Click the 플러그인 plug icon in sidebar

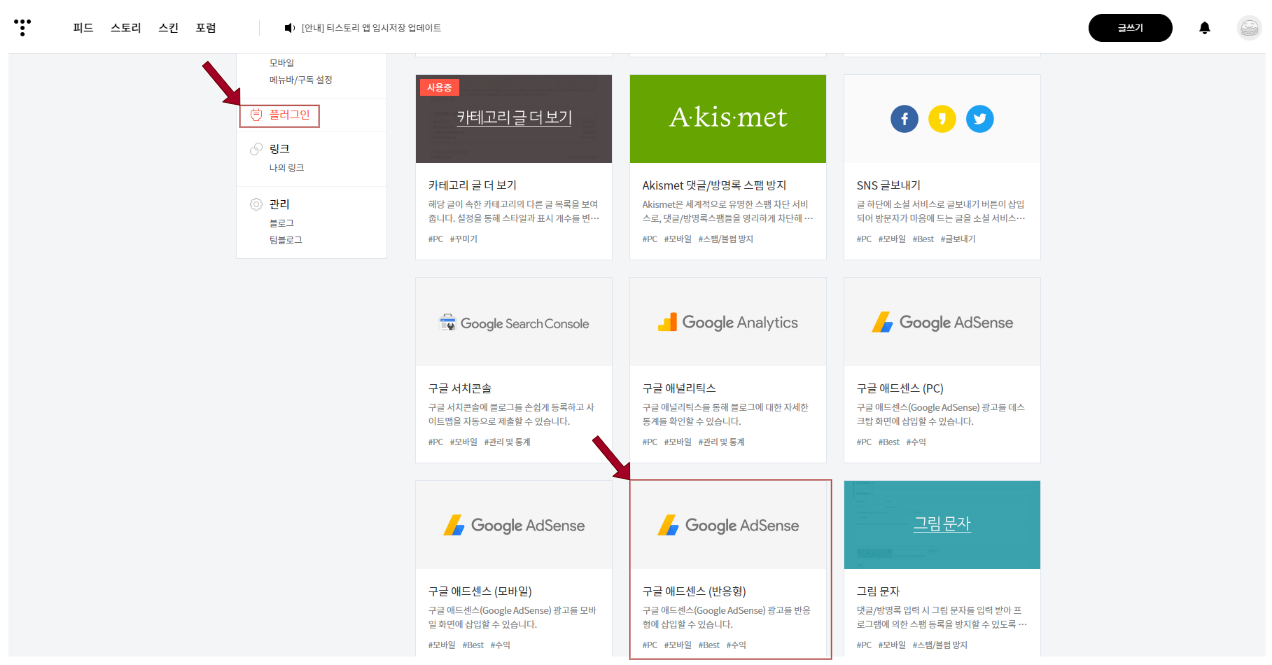coord(256,115)
